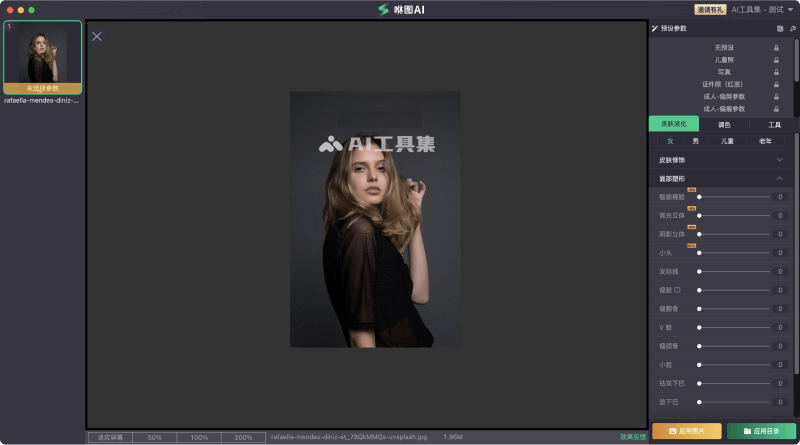Select the 女 gender option
This screenshot has height=445, width=800.
point(670,141)
